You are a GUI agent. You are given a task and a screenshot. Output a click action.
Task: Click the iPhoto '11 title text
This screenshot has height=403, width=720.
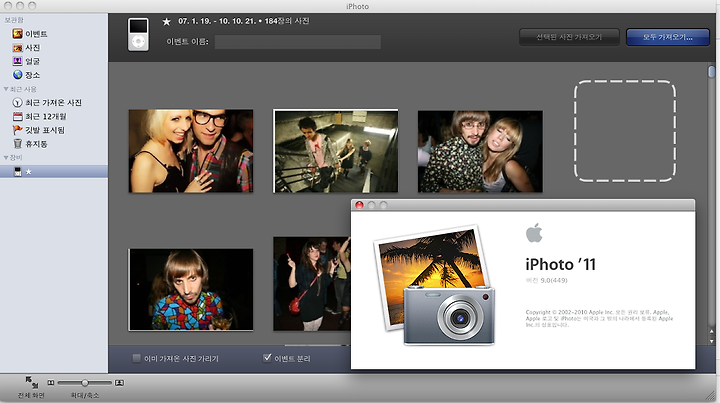(x=560, y=264)
